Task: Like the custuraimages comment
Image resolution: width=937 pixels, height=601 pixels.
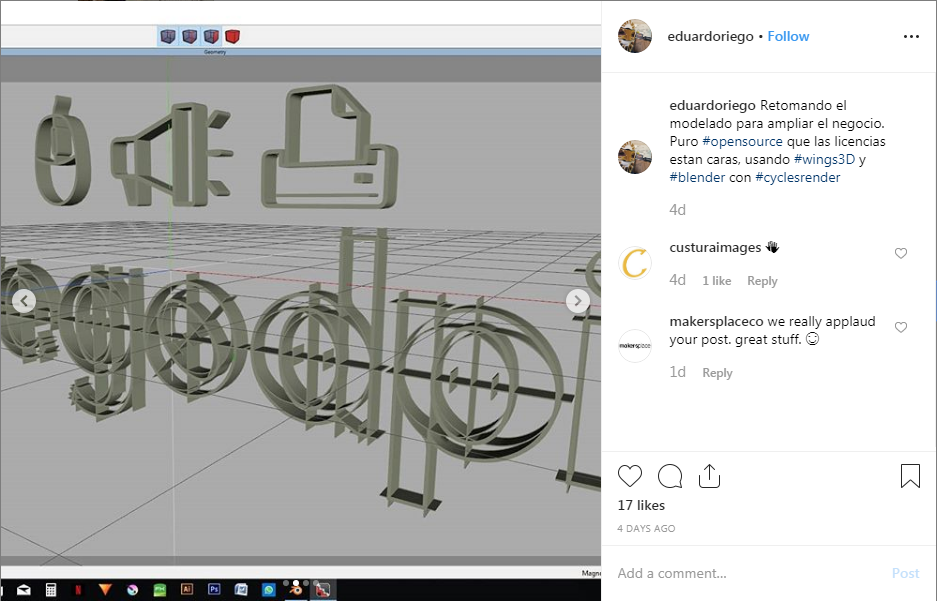Action: coord(901,253)
